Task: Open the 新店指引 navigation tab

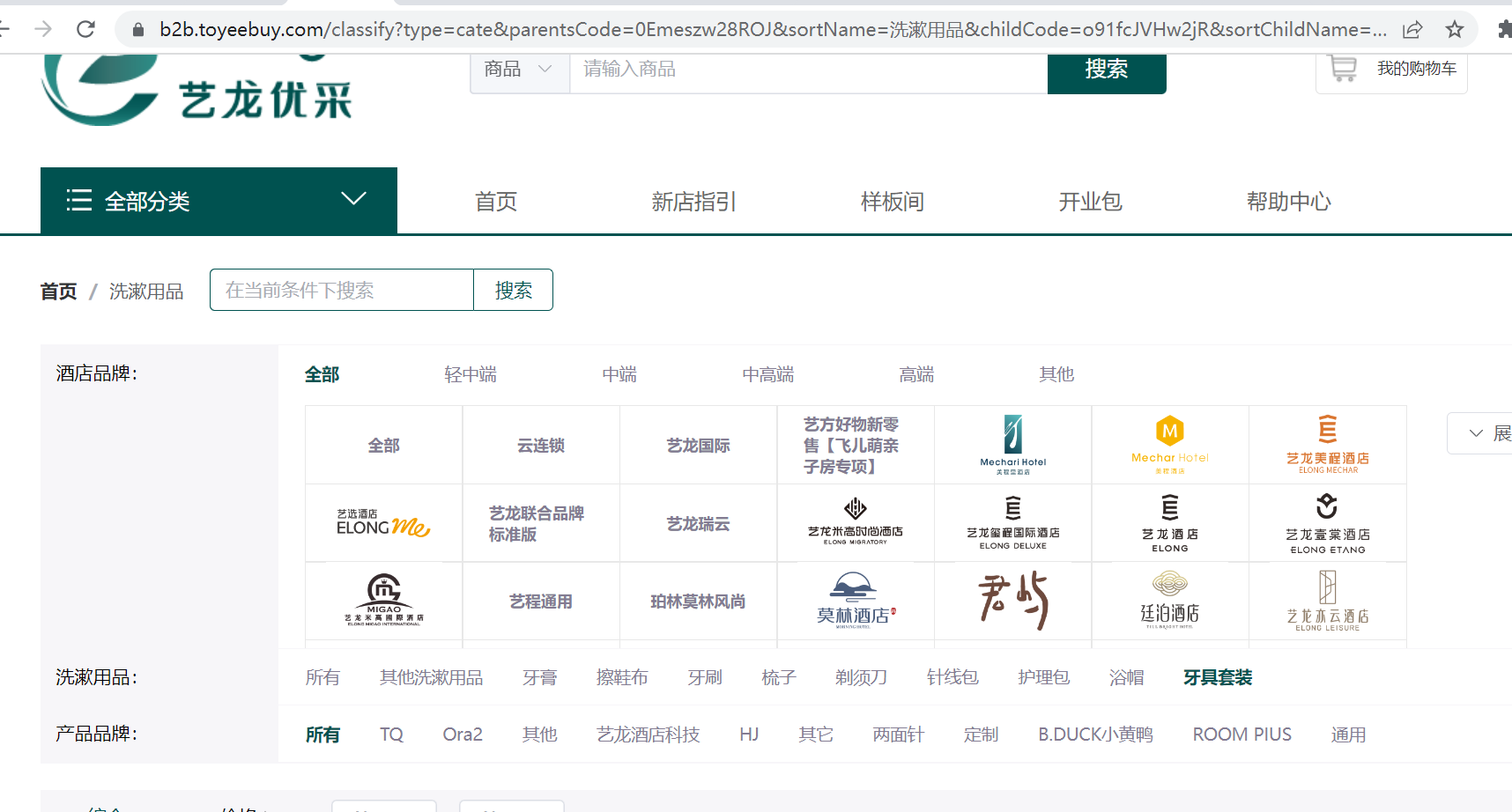Action: point(693,202)
